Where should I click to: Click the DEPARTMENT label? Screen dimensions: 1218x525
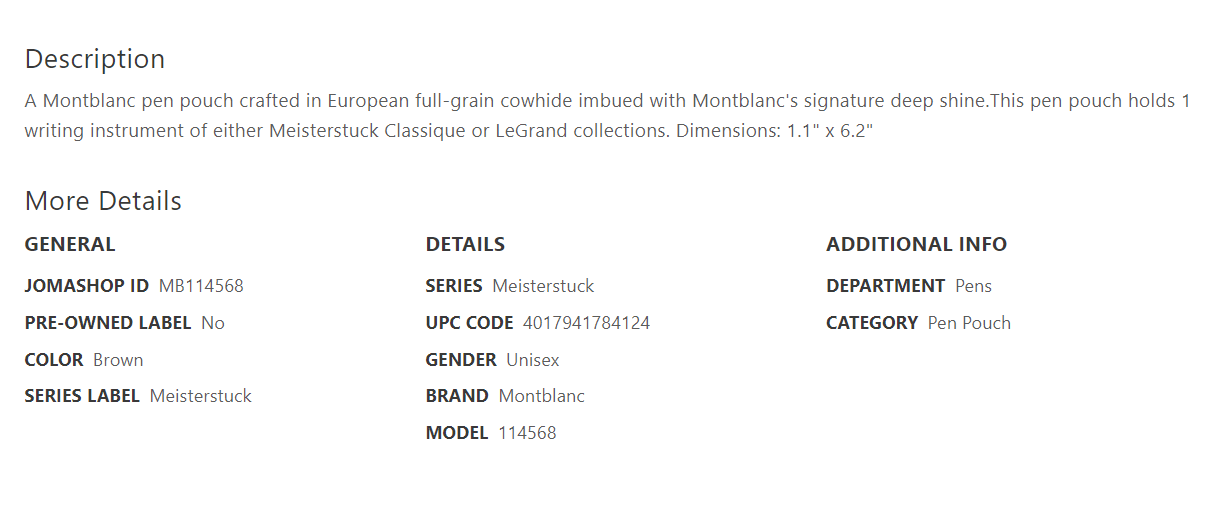click(885, 286)
